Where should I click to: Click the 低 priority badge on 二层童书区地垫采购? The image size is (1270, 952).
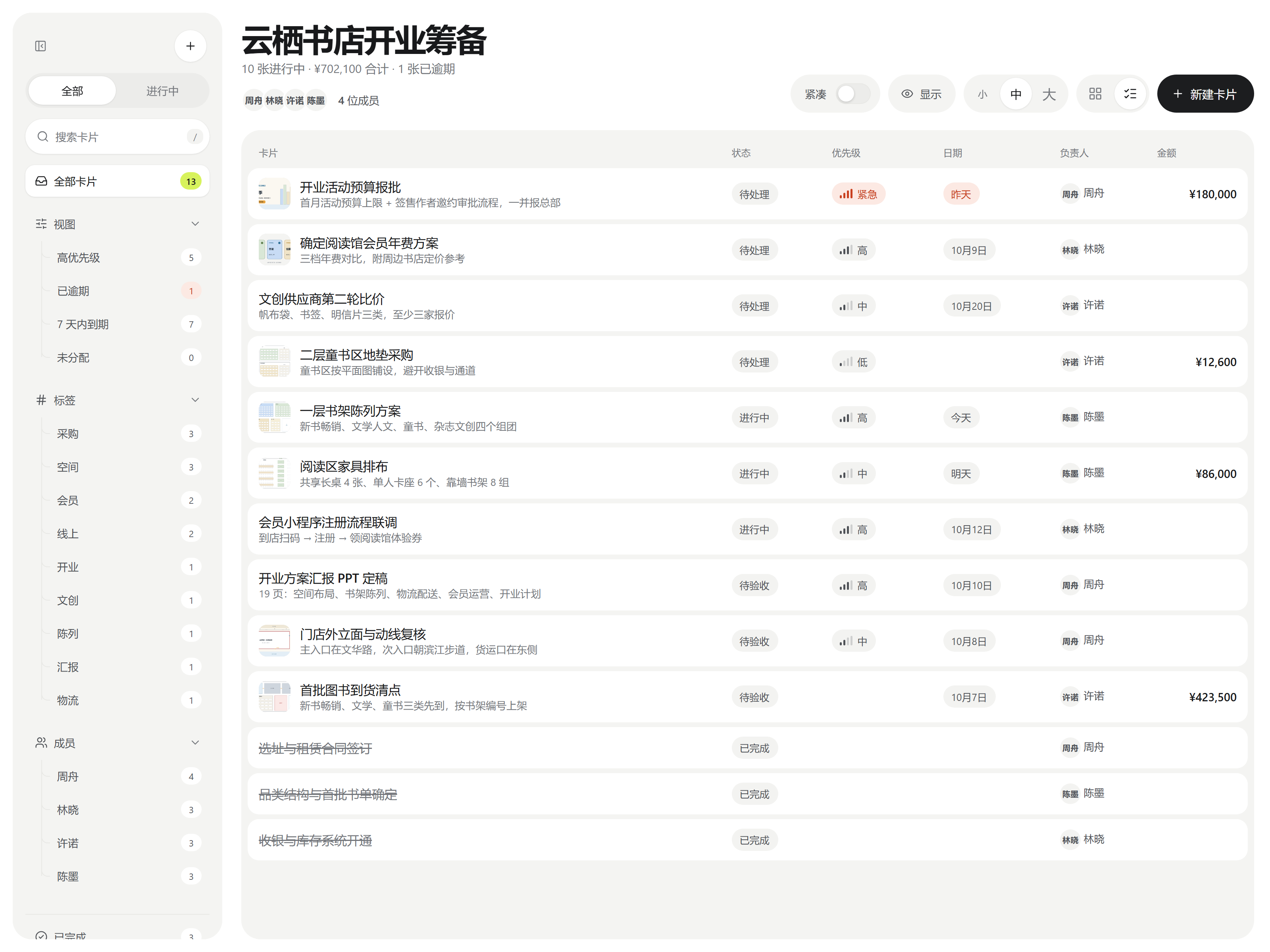(853, 362)
